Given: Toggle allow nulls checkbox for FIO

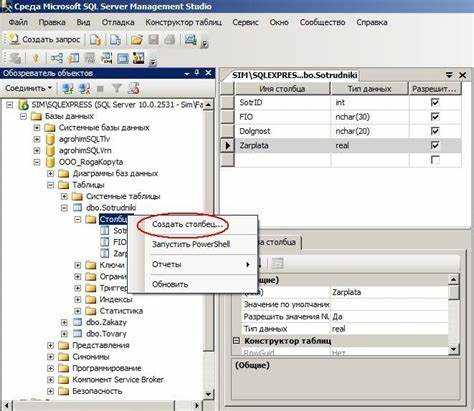Looking at the screenshot, I should pyautogui.click(x=435, y=116).
